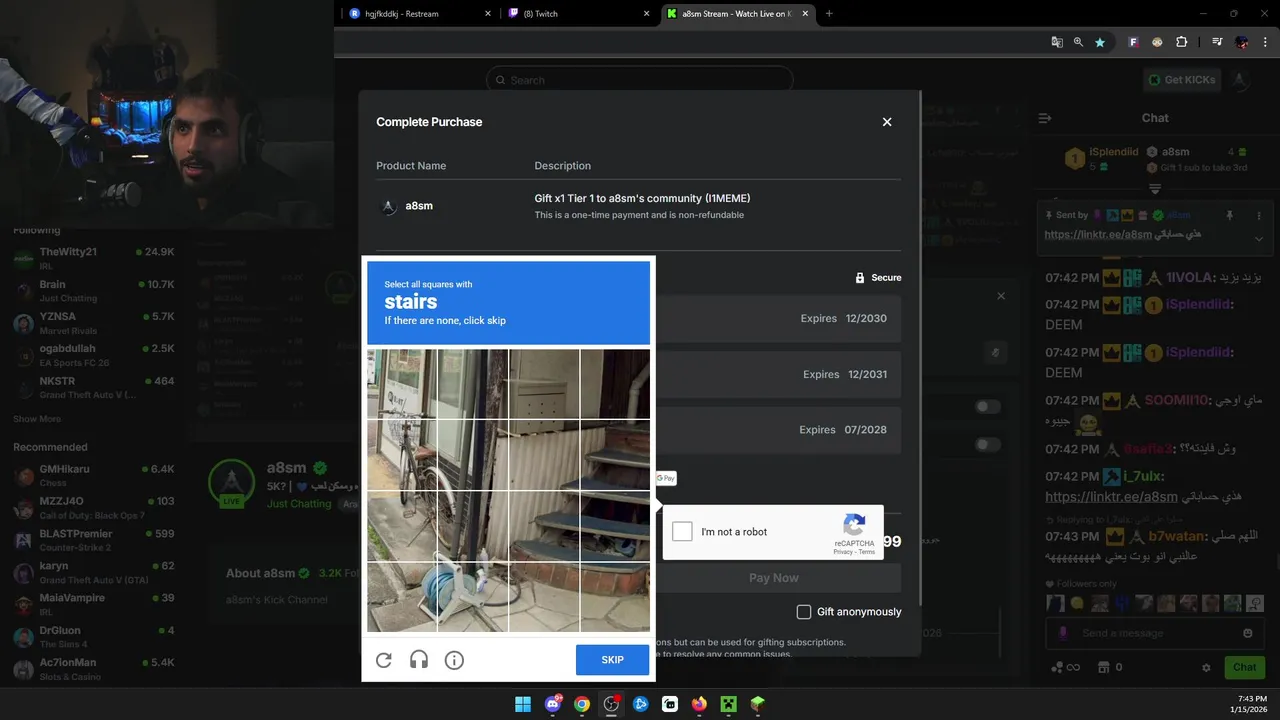Close the Complete Purchase dialog
Image resolution: width=1280 pixels, height=720 pixels.
pos(887,122)
